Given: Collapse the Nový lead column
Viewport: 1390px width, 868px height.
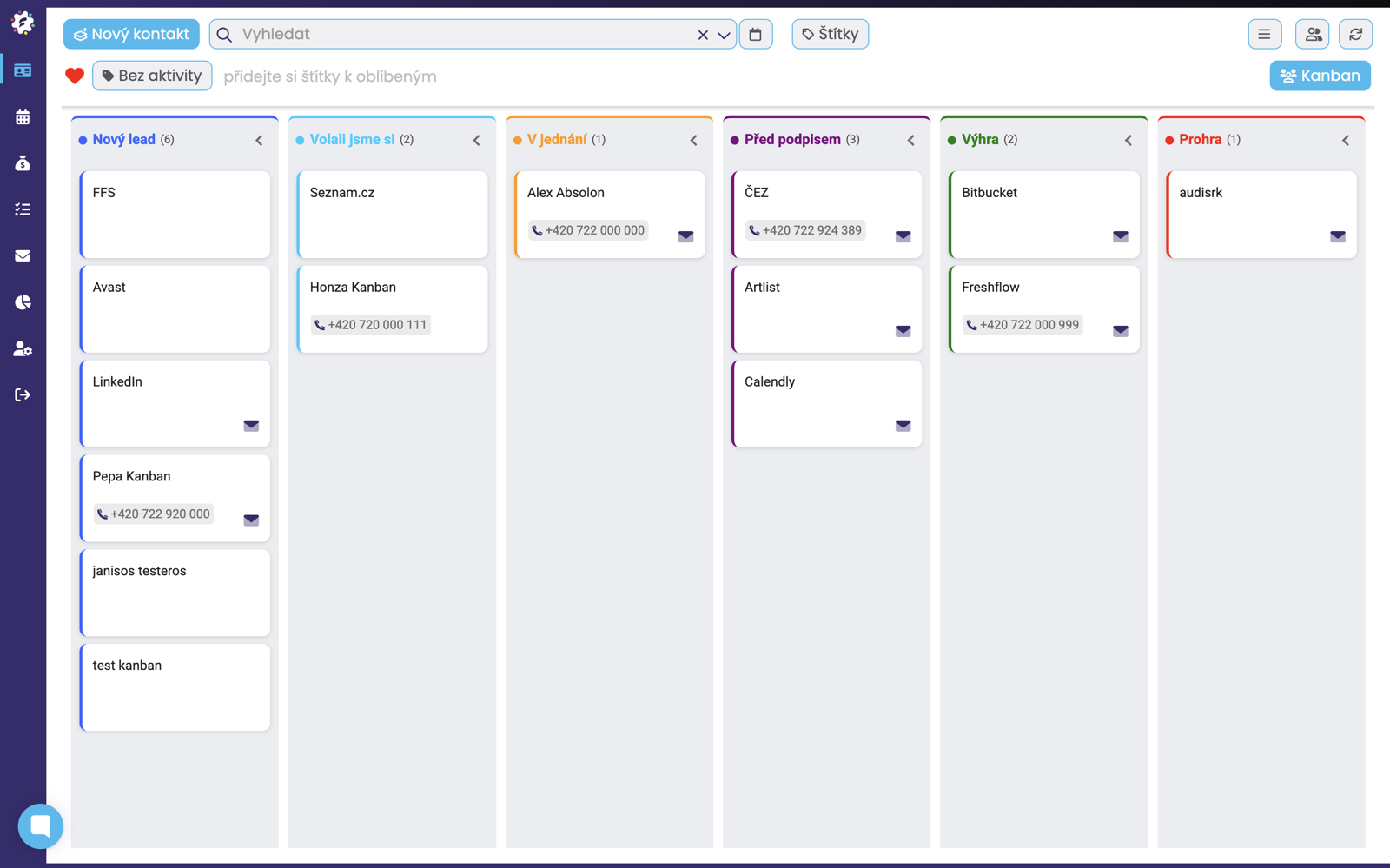Looking at the screenshot, I should (259, 140).
